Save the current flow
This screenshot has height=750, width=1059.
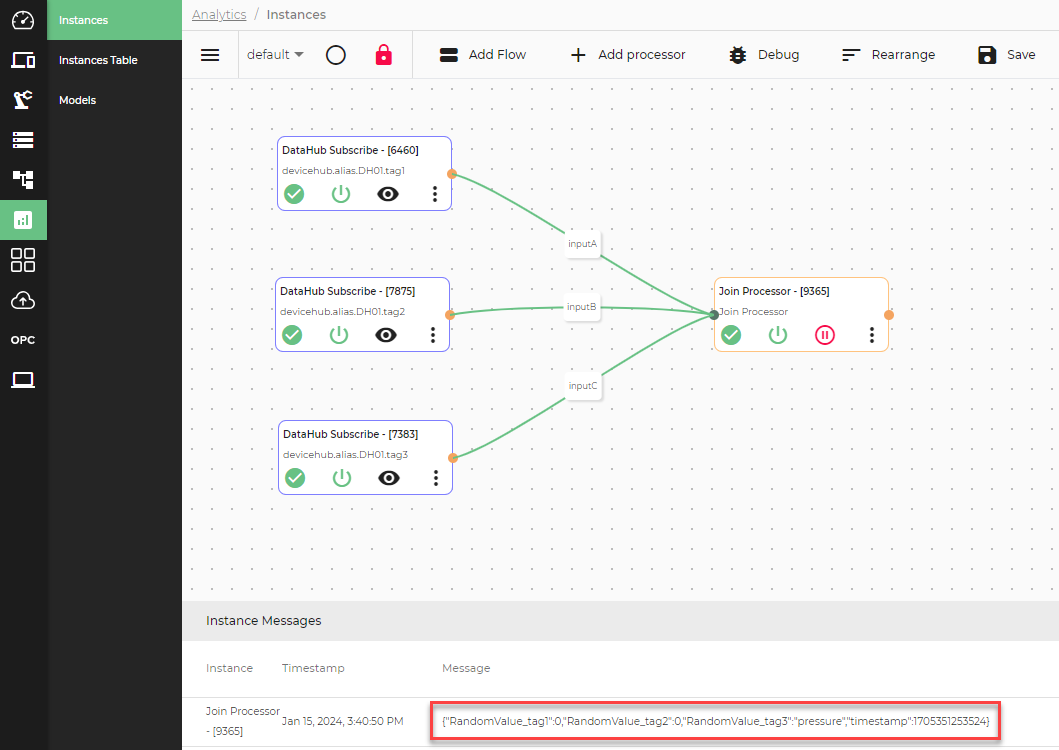(1006, 55)
